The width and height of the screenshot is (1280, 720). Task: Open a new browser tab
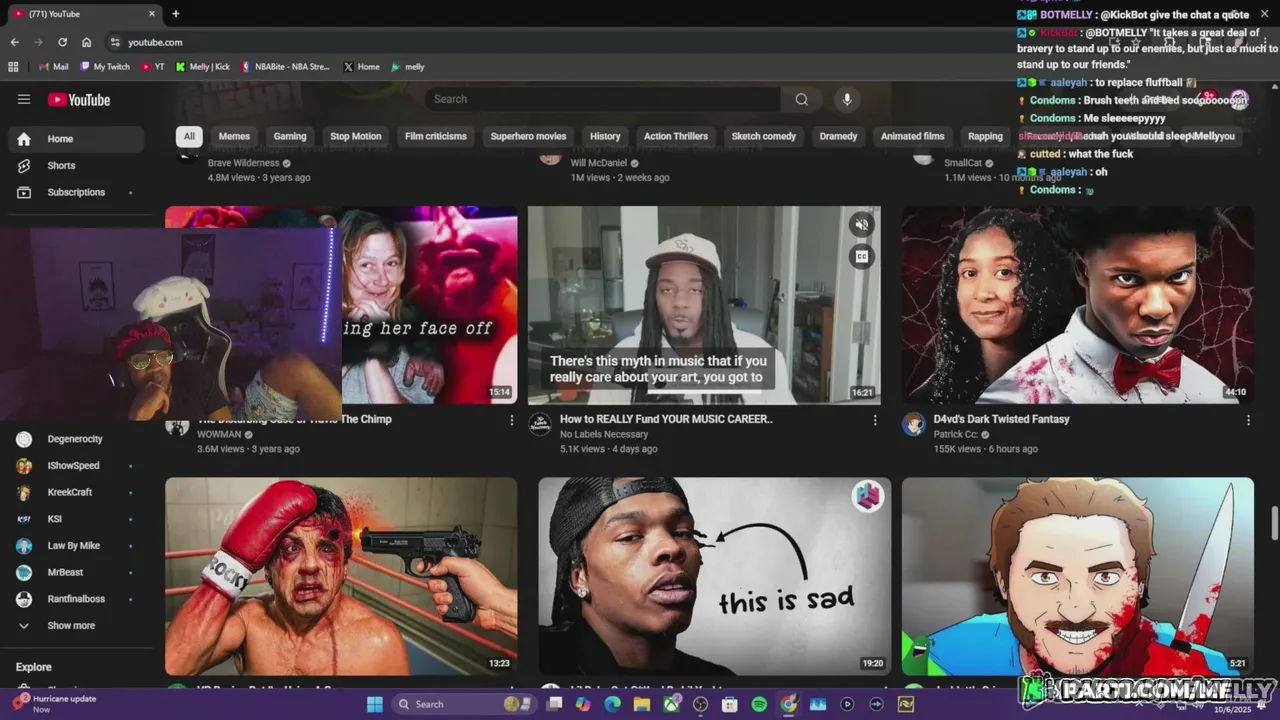coord(176,14)
